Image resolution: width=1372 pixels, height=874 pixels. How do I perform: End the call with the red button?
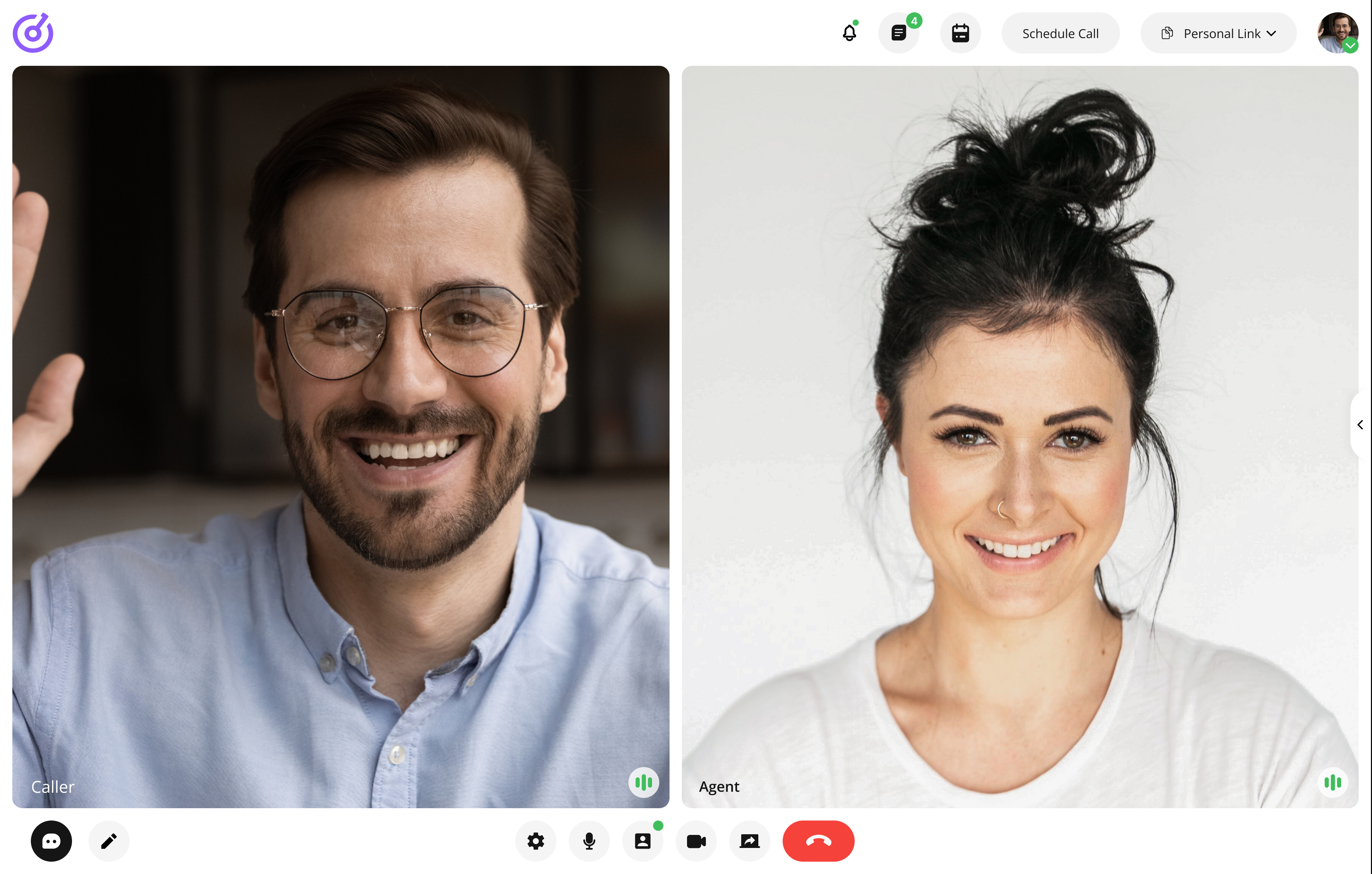click(818, 841)
